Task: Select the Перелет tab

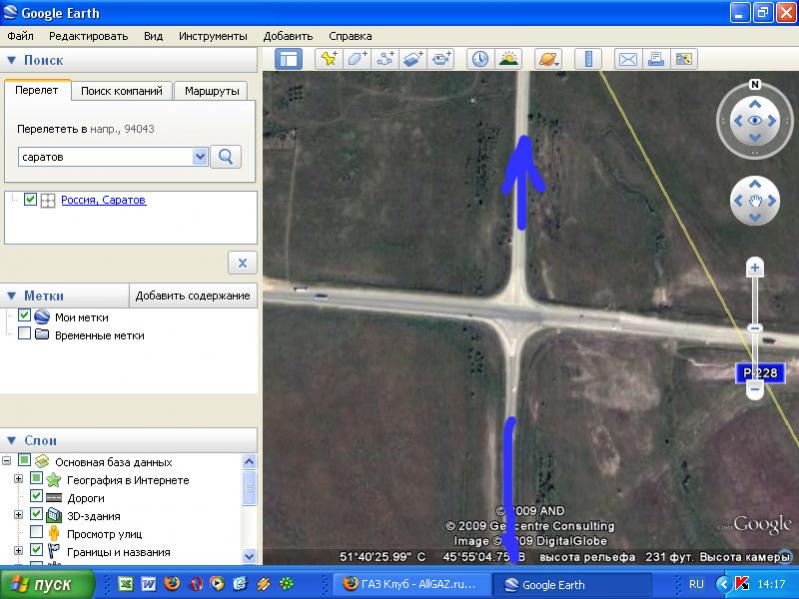Action: point(37,90)
